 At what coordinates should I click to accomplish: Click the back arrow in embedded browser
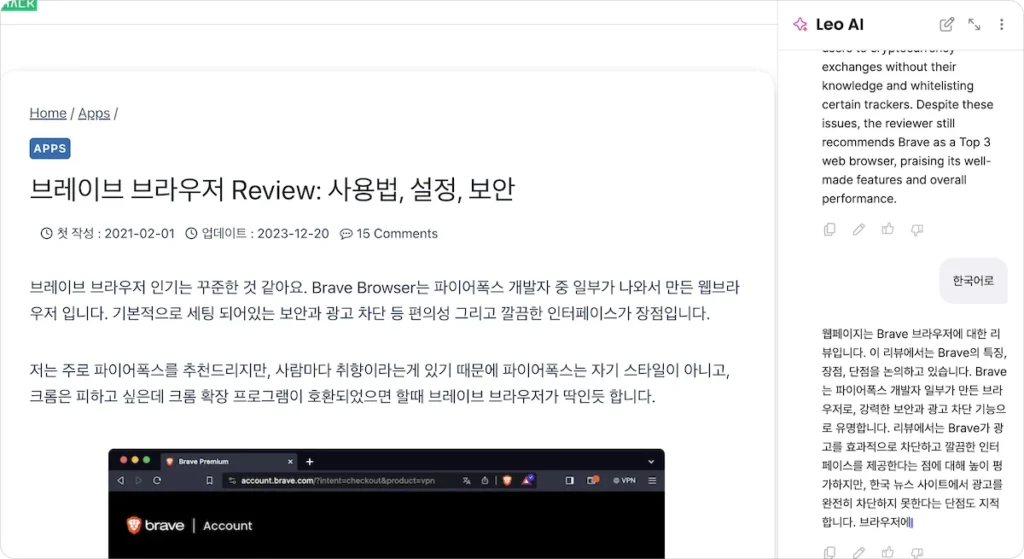click(121, 481)
